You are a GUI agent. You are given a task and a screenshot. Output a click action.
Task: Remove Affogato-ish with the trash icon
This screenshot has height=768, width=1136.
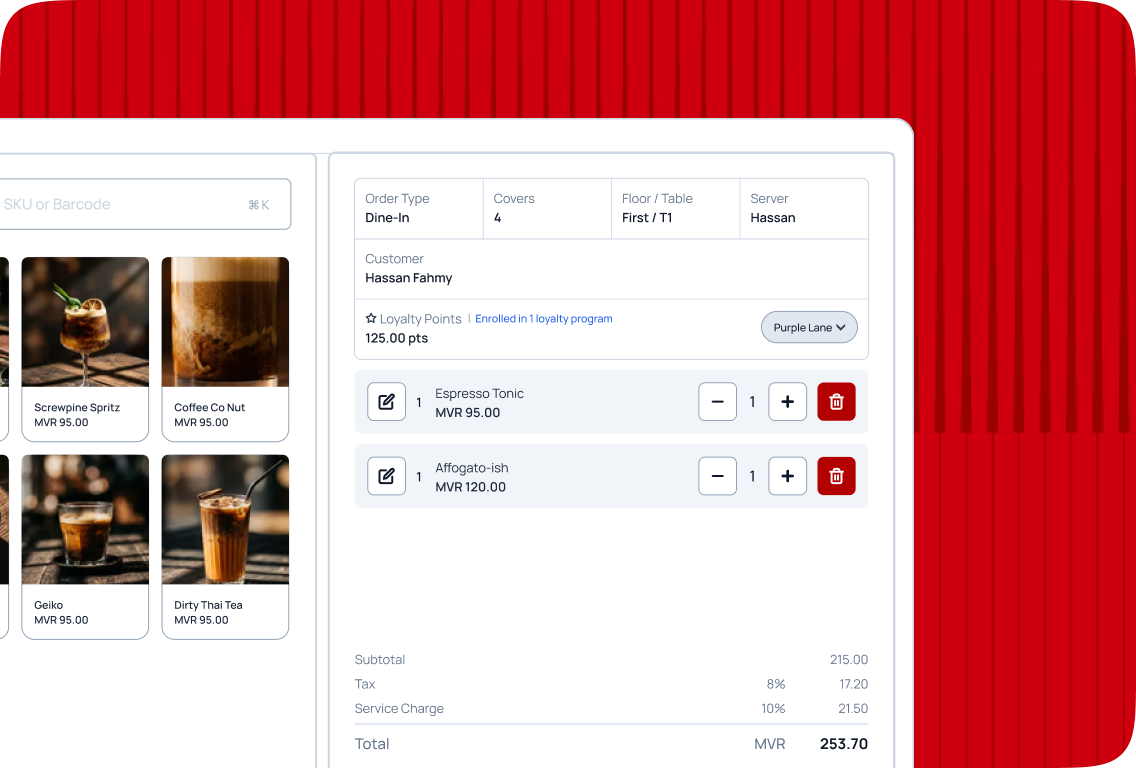tap(836, 476)
